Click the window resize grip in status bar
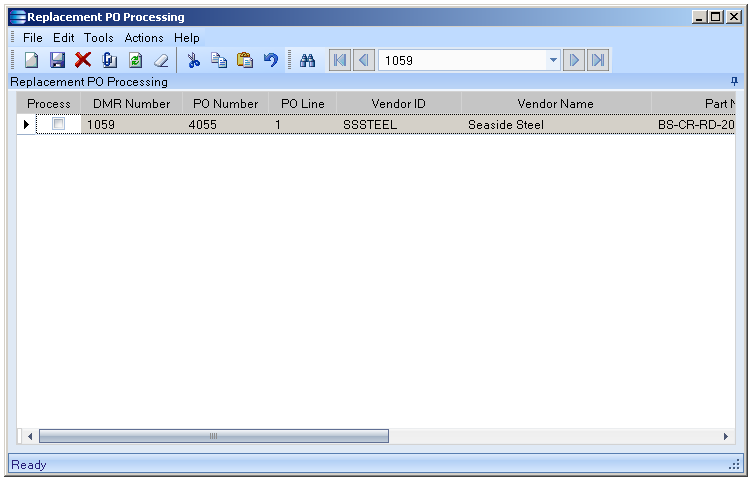 tap(734, 465)
